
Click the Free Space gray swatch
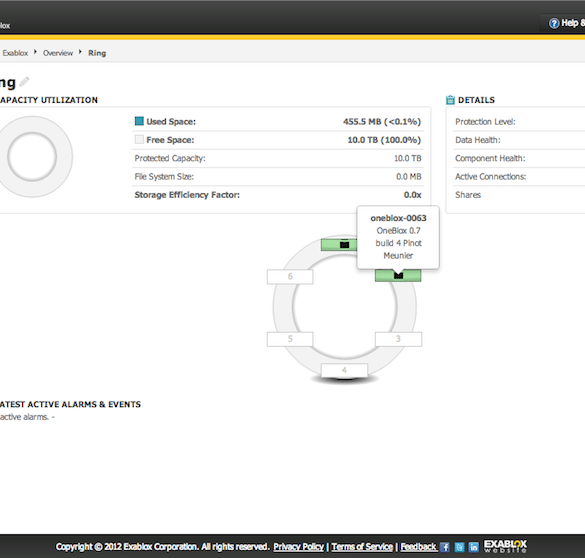tap(139, 140)
